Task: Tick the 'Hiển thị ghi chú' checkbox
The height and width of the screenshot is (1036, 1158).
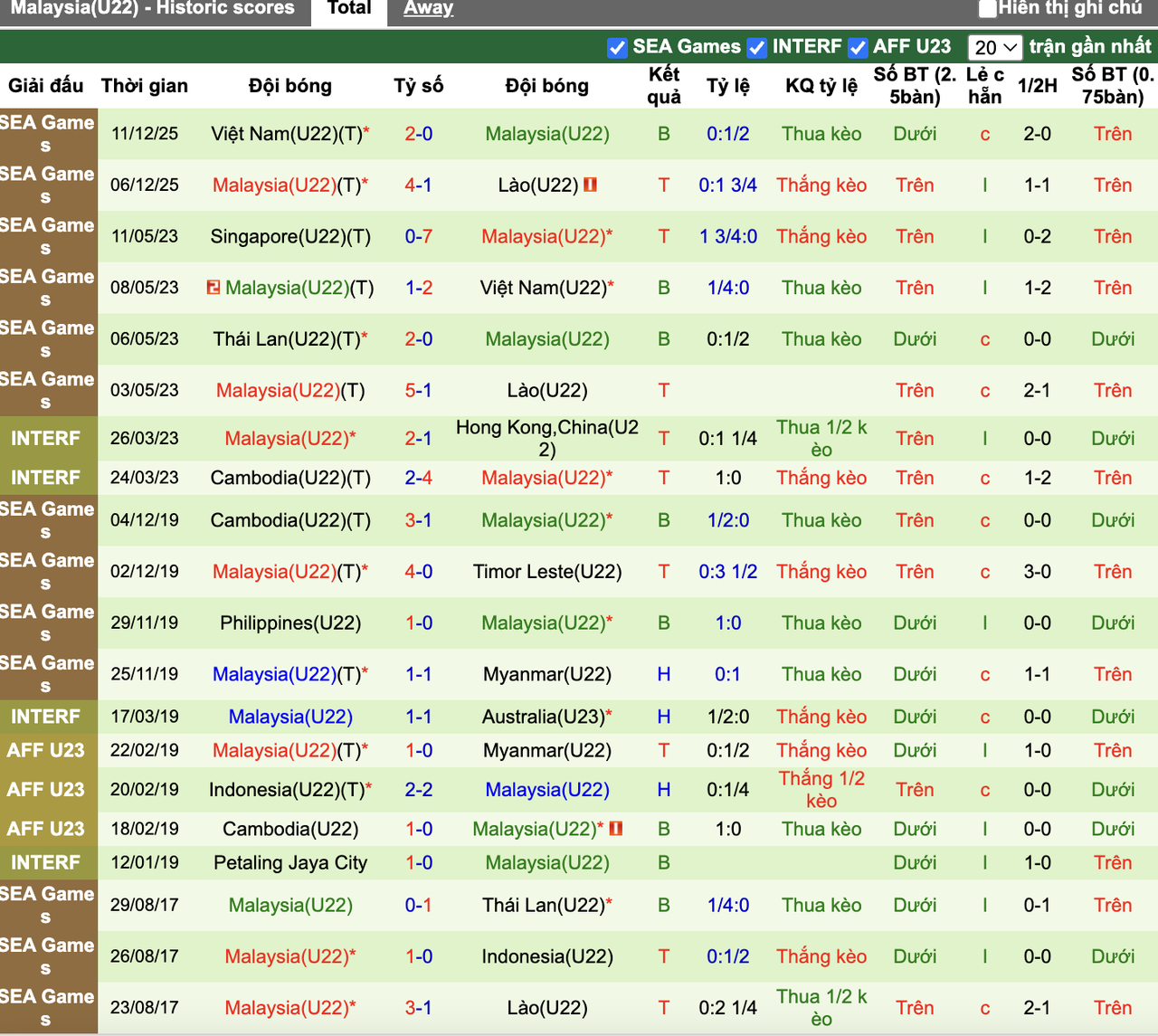Action: [988, 9]
